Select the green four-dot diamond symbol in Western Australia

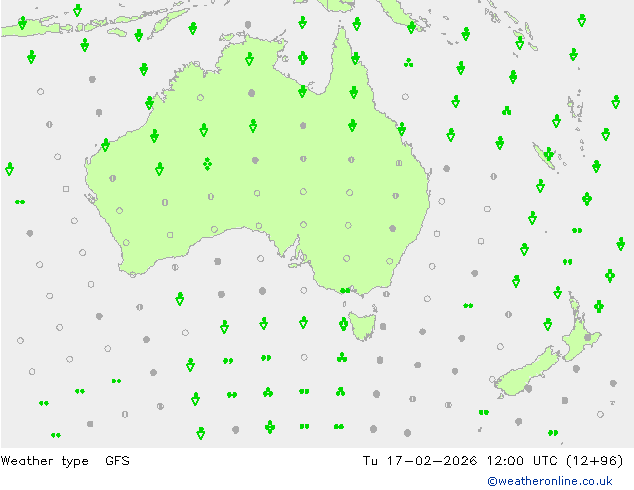pos(207,164)
